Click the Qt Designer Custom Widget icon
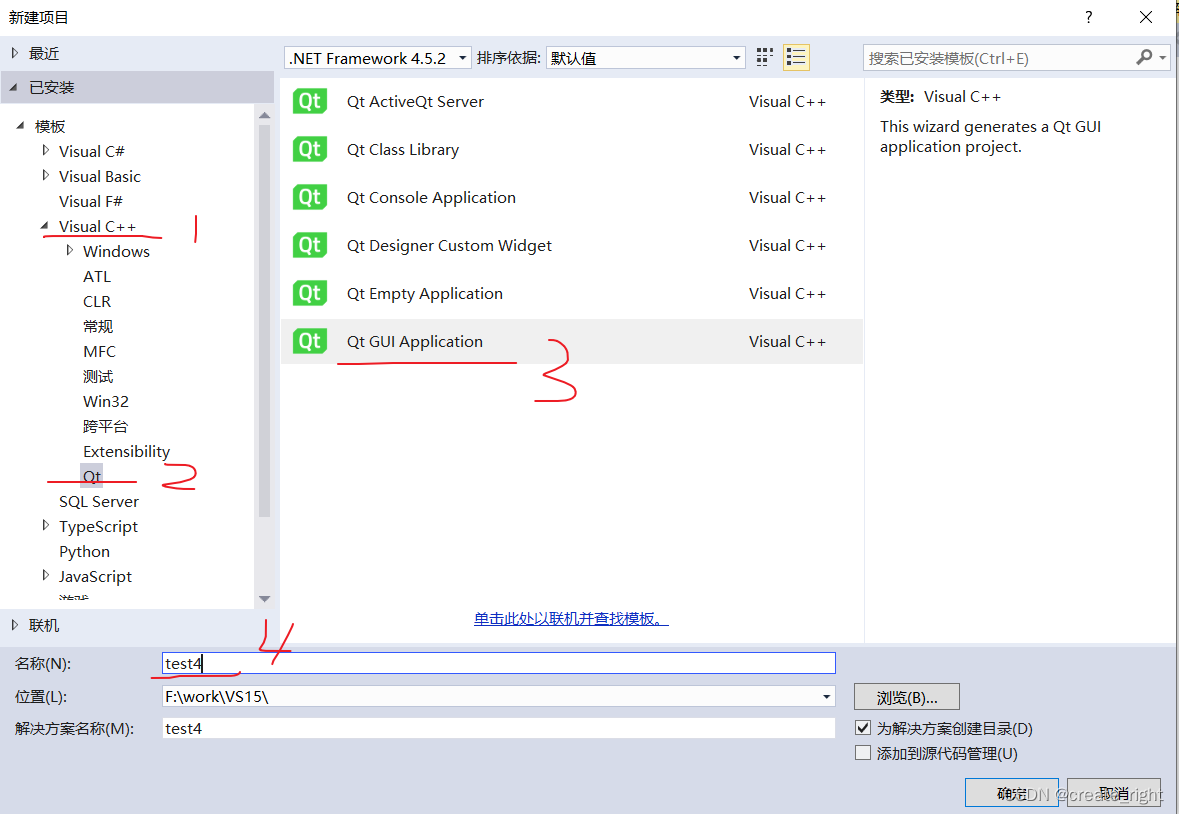 point(310,246)
